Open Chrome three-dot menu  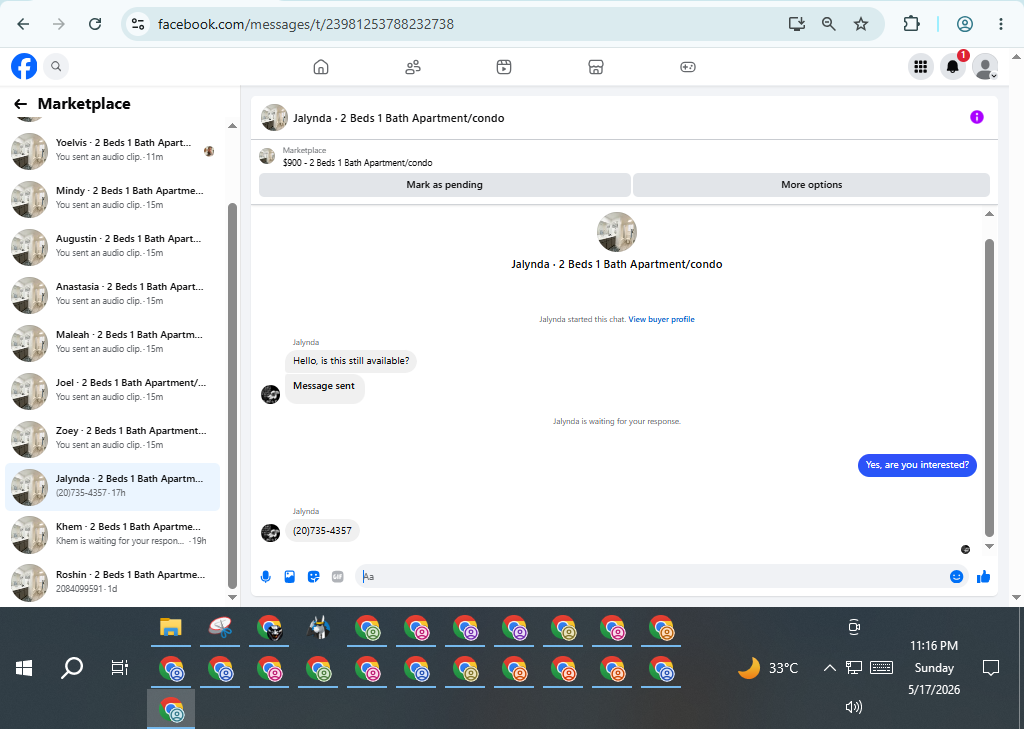click(x=1000, y=24)
